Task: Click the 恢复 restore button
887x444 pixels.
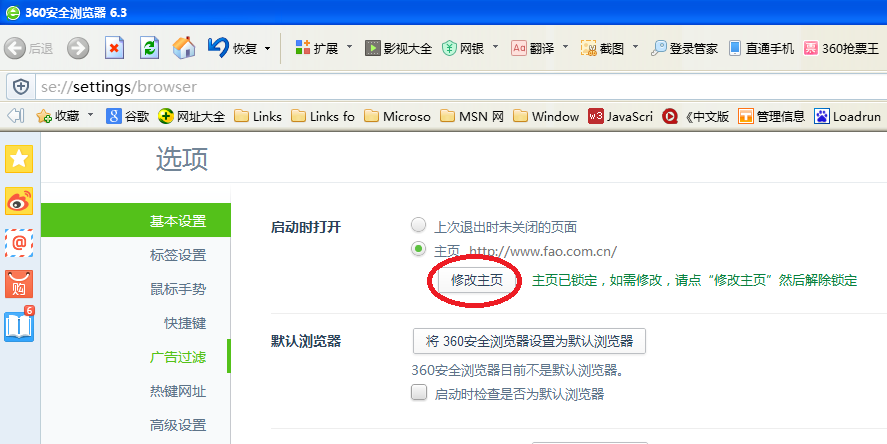Action: tap(232, 49)
